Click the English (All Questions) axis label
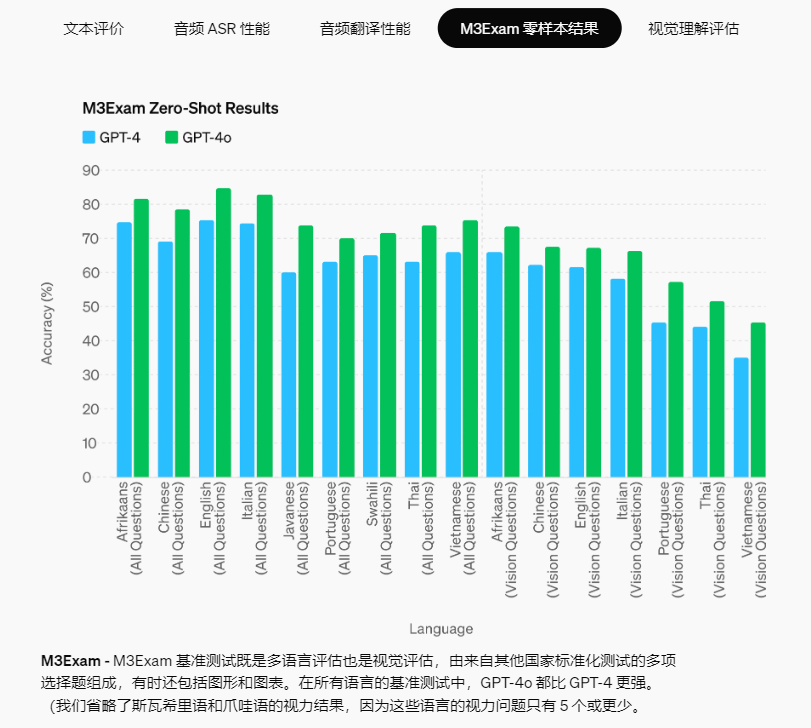The image size is (811, 728). (x=213, y=527)
